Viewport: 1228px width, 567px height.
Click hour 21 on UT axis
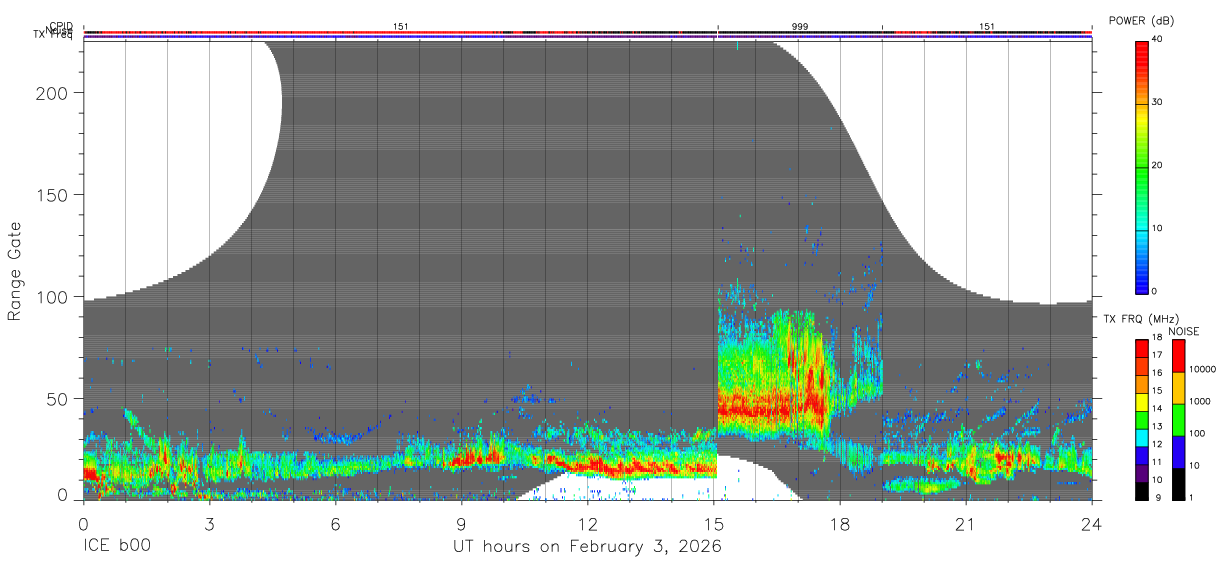click(x=966, y=523)
